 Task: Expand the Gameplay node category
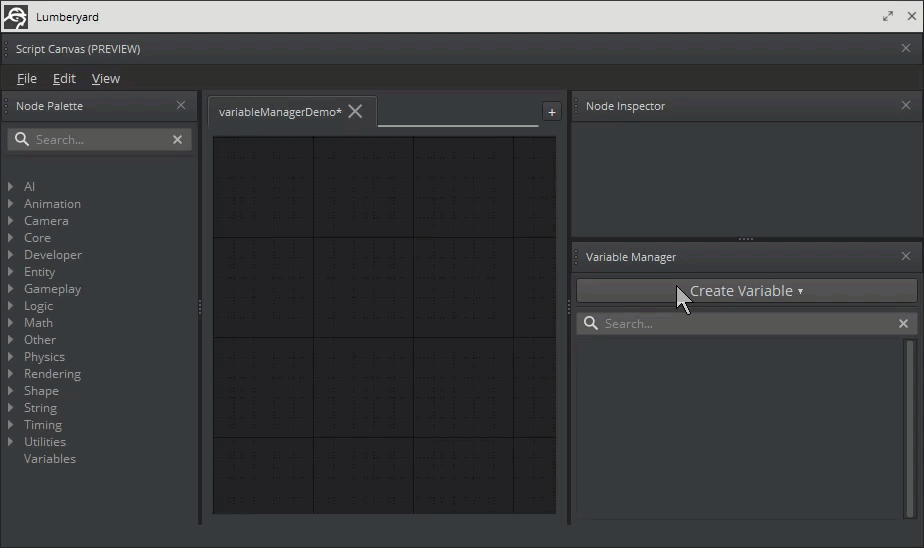10,288
